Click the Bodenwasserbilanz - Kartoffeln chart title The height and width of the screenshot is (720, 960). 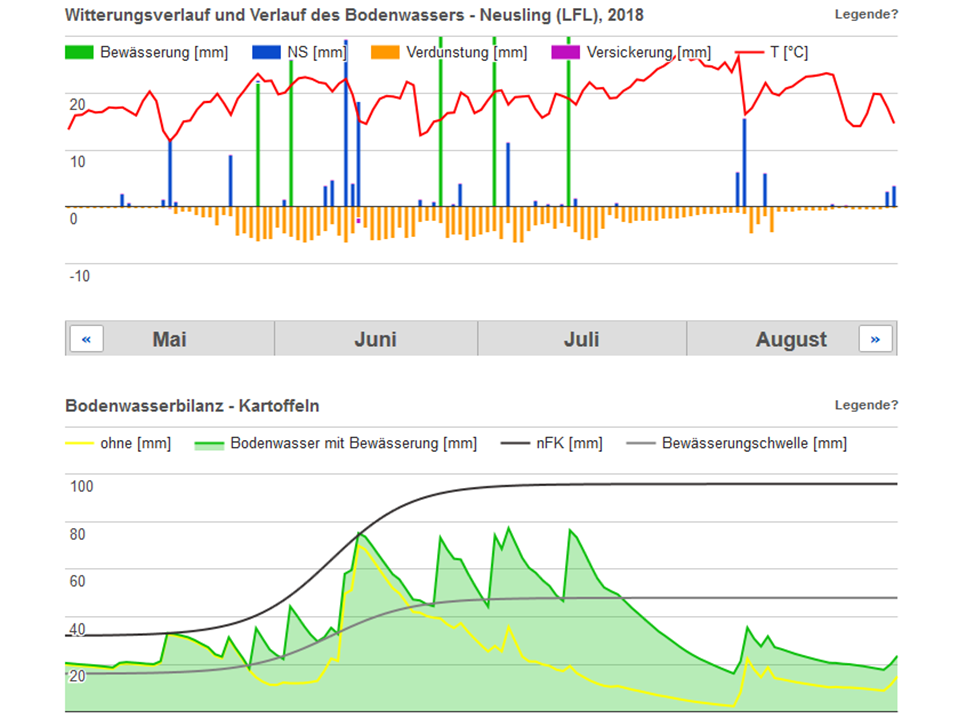pyautogui.click(x=192, y=406)
